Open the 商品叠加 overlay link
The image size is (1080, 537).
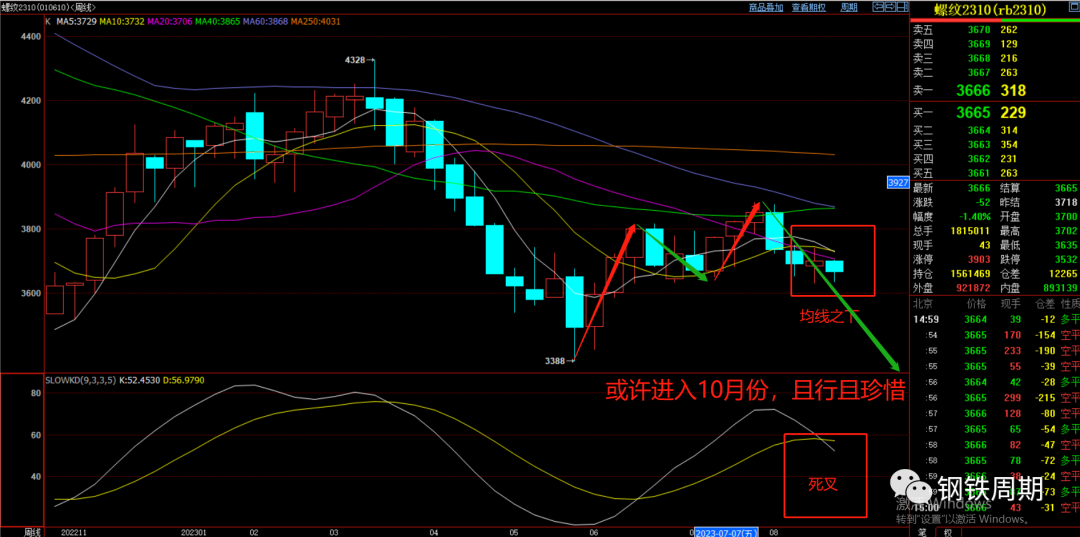coord(766,8)
